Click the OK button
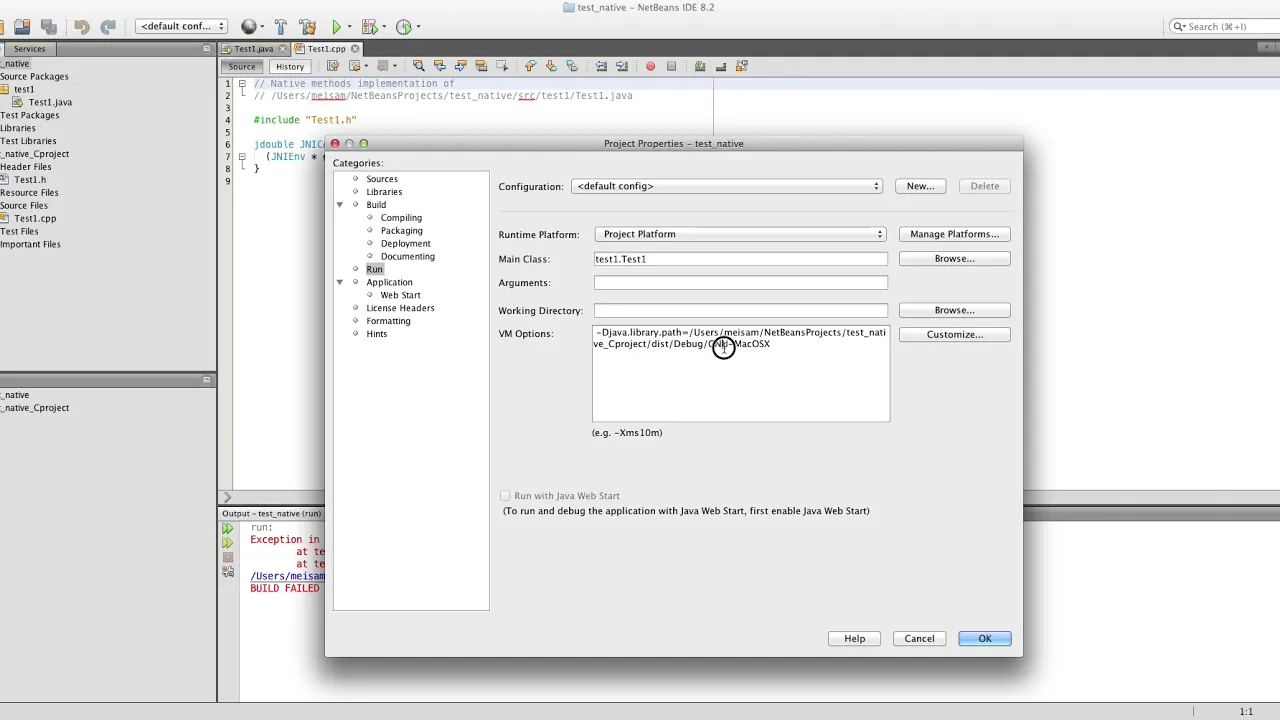 click(985, 639)
